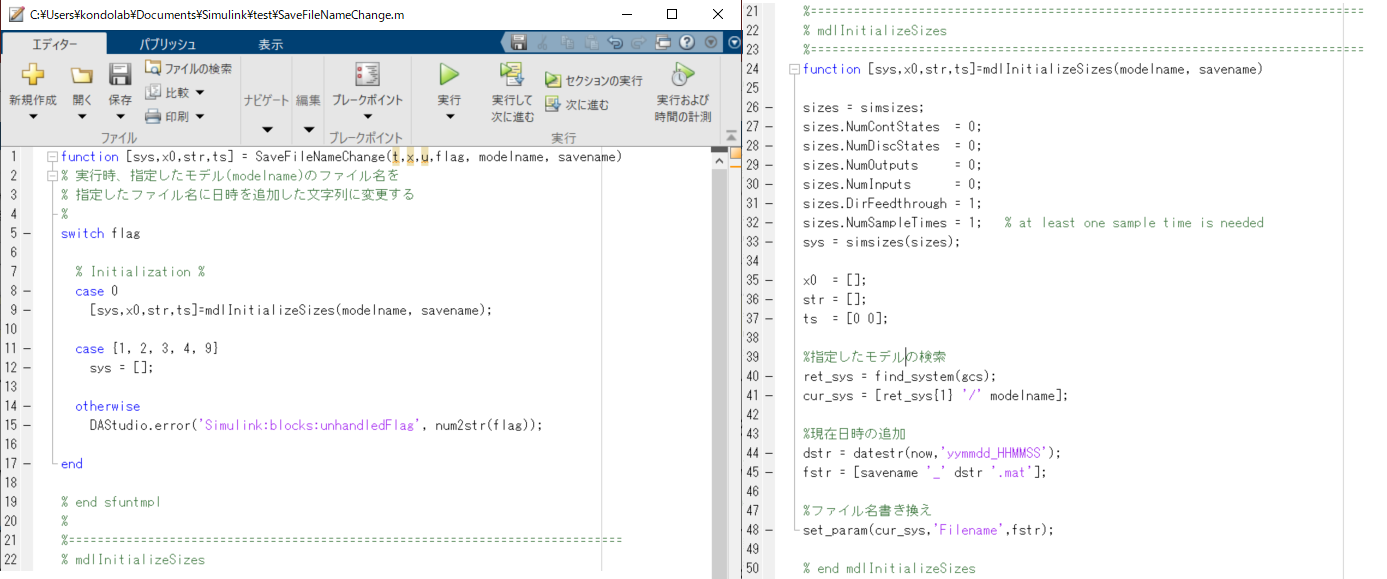
Task: Click 'ts = [0 0];' on line 37
Action: coord(845,319)
